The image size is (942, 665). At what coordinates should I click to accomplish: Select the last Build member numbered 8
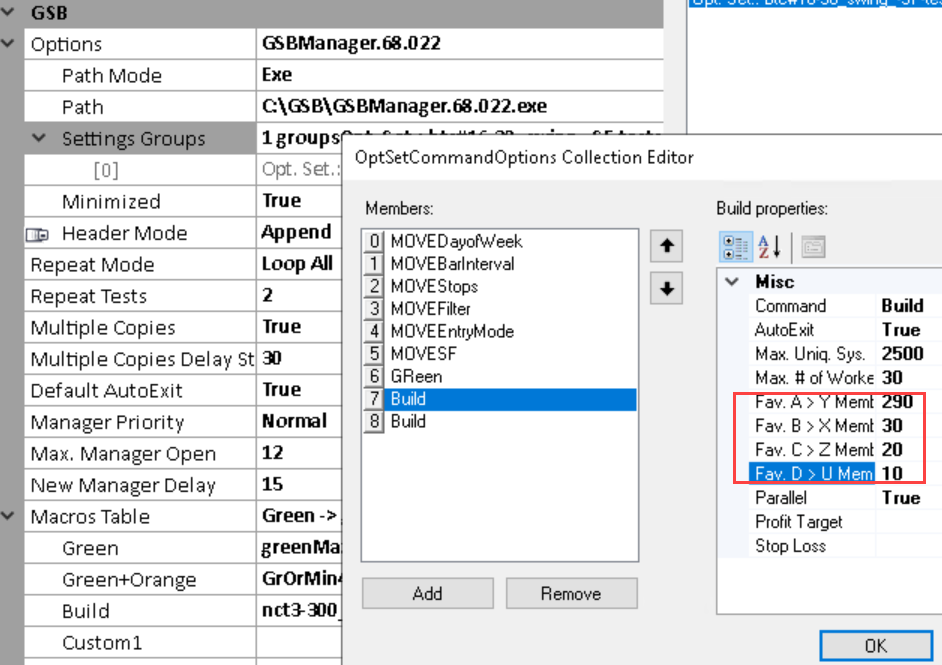pos(408,421)
